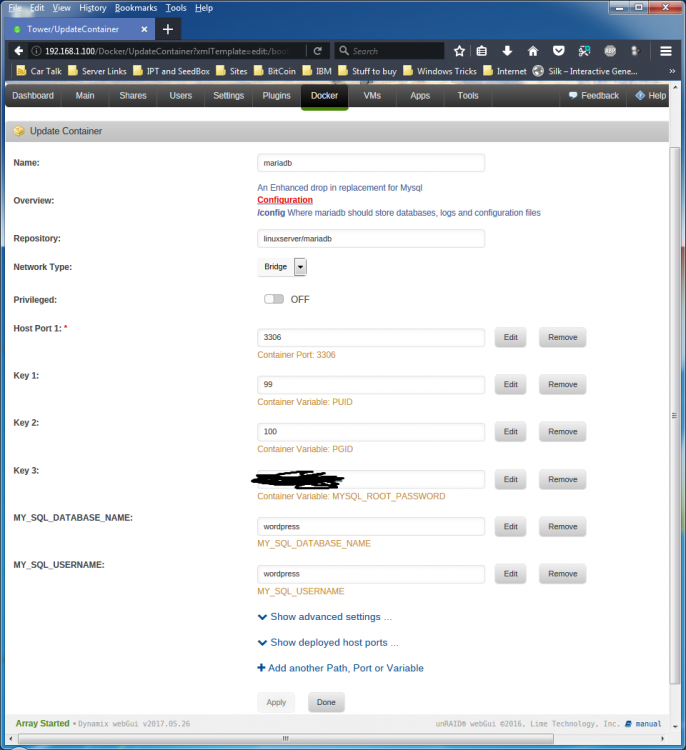Open the Windows Tricks bookmark folder
686x750 pixels.
click(x=440, y=71)
